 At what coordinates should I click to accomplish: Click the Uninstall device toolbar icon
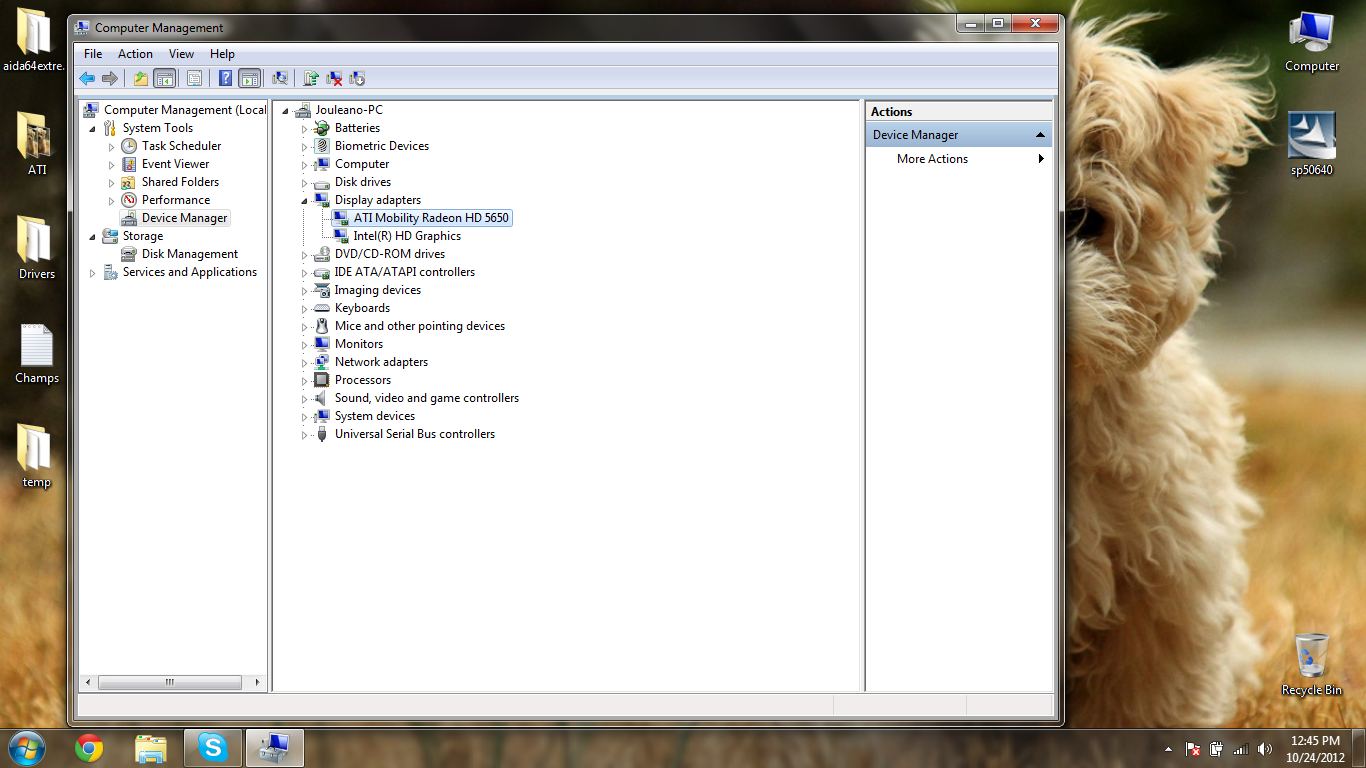(x=334, y=78)
